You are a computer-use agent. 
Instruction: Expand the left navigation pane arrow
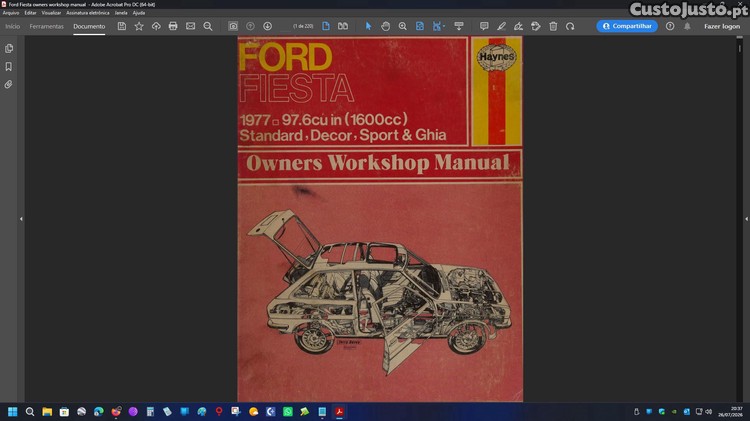pos(21,219)
